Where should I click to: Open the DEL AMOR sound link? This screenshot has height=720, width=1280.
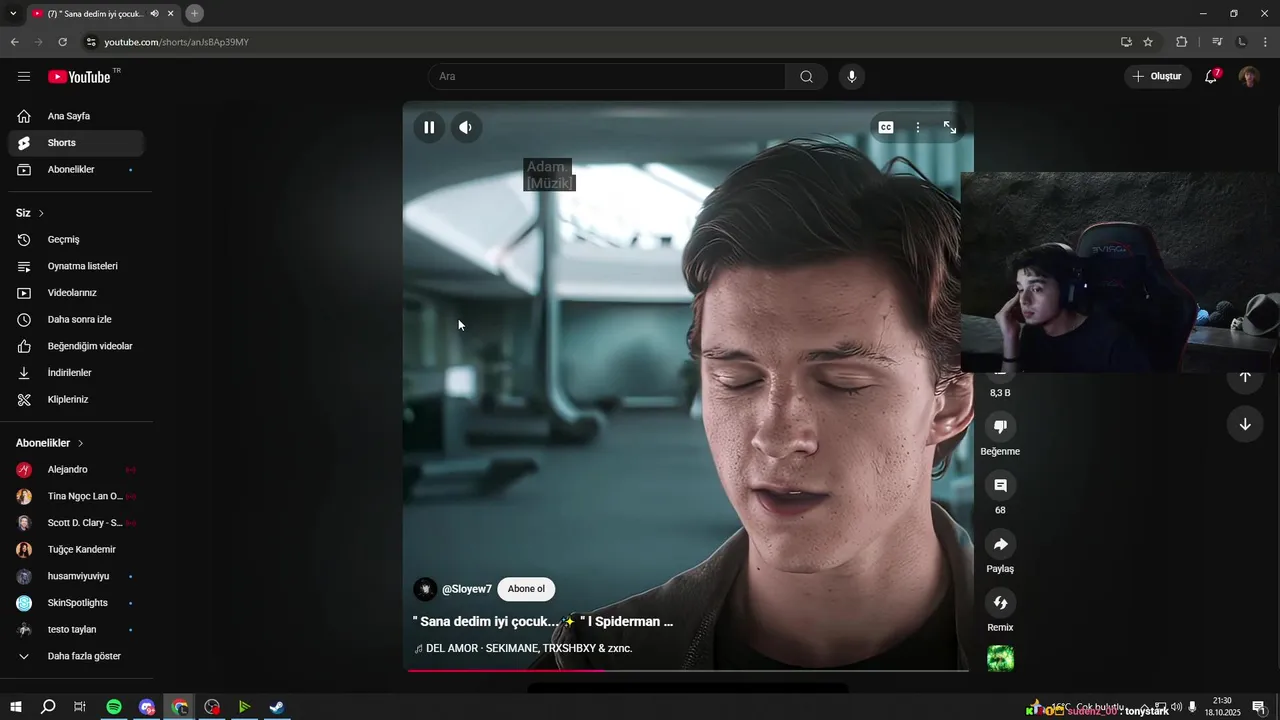(524, 648)
